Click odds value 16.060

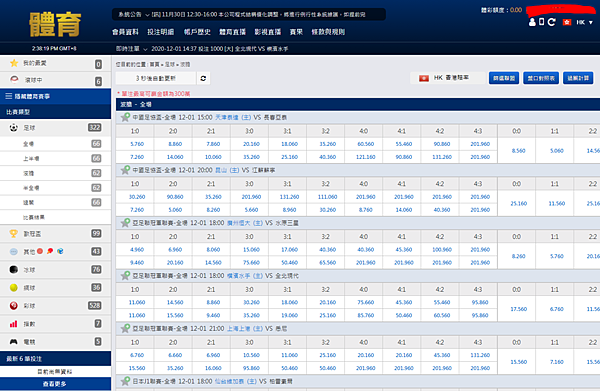213,368
